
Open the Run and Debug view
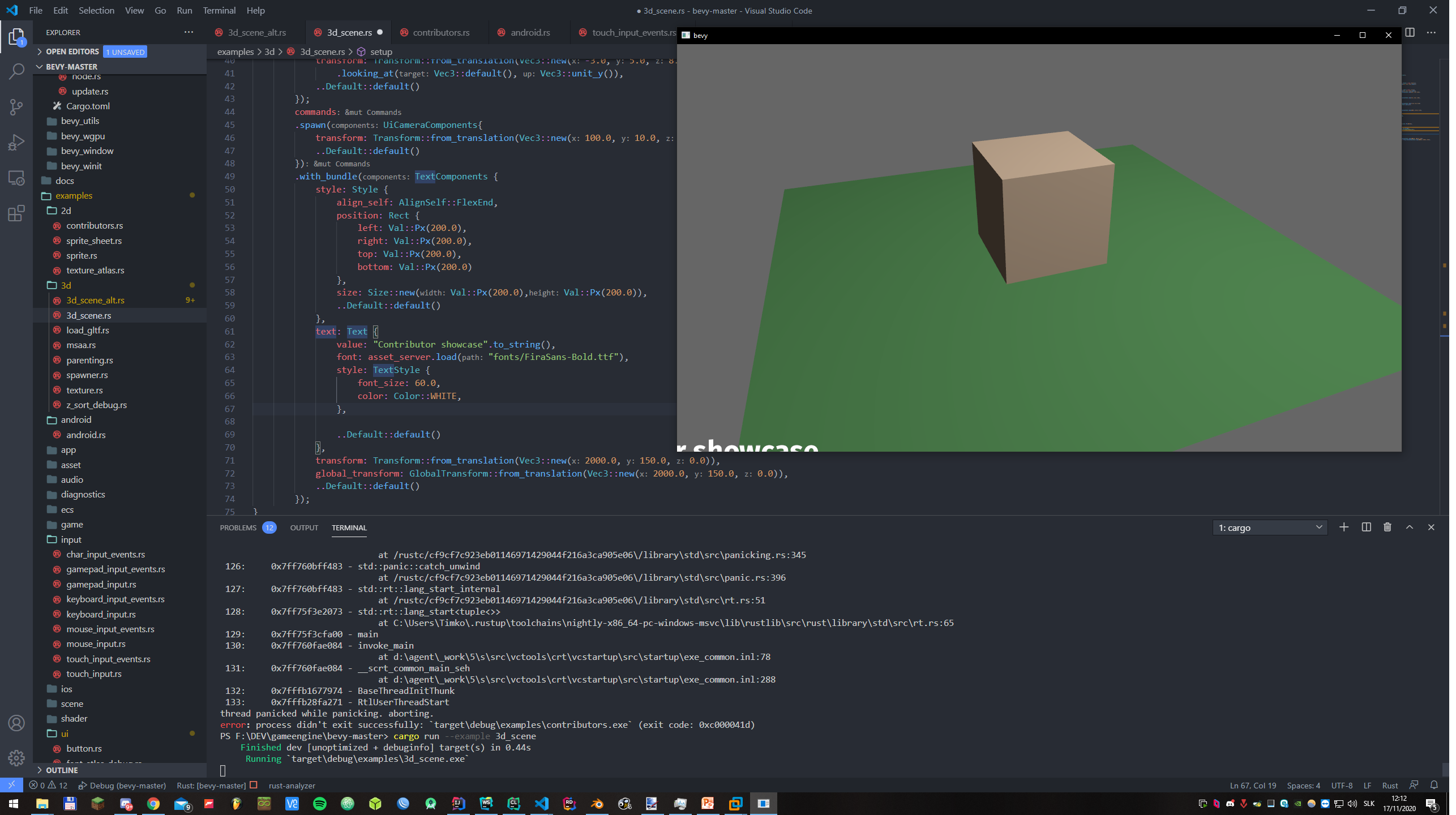click(16, 142)
